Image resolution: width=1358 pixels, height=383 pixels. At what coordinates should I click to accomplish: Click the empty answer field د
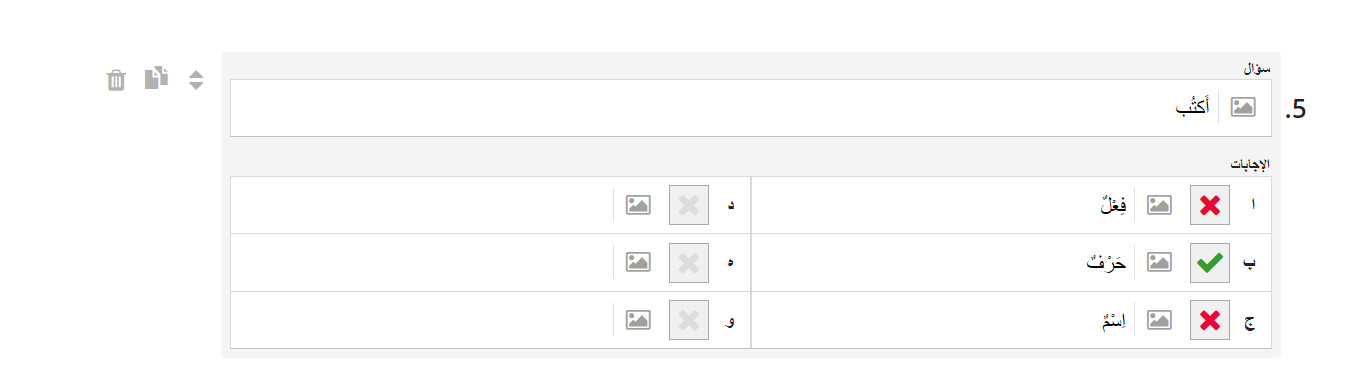(x=422, y=205)
